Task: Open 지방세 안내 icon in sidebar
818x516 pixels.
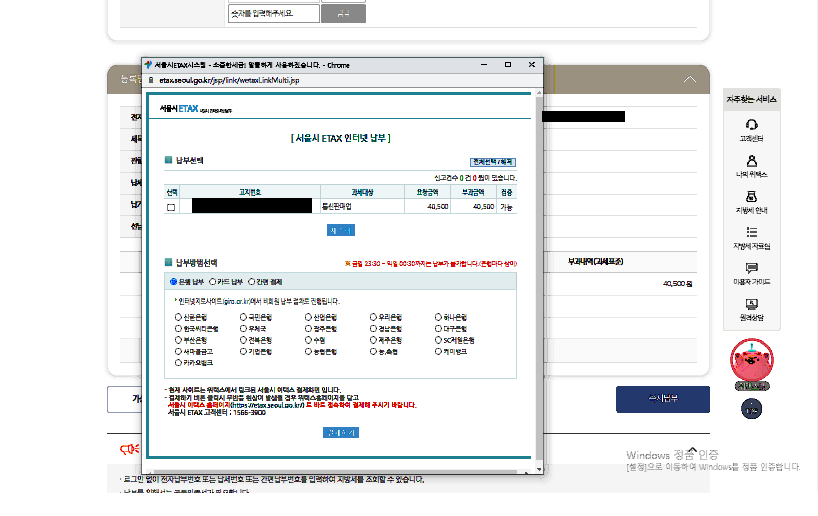Action: point(751,196)
